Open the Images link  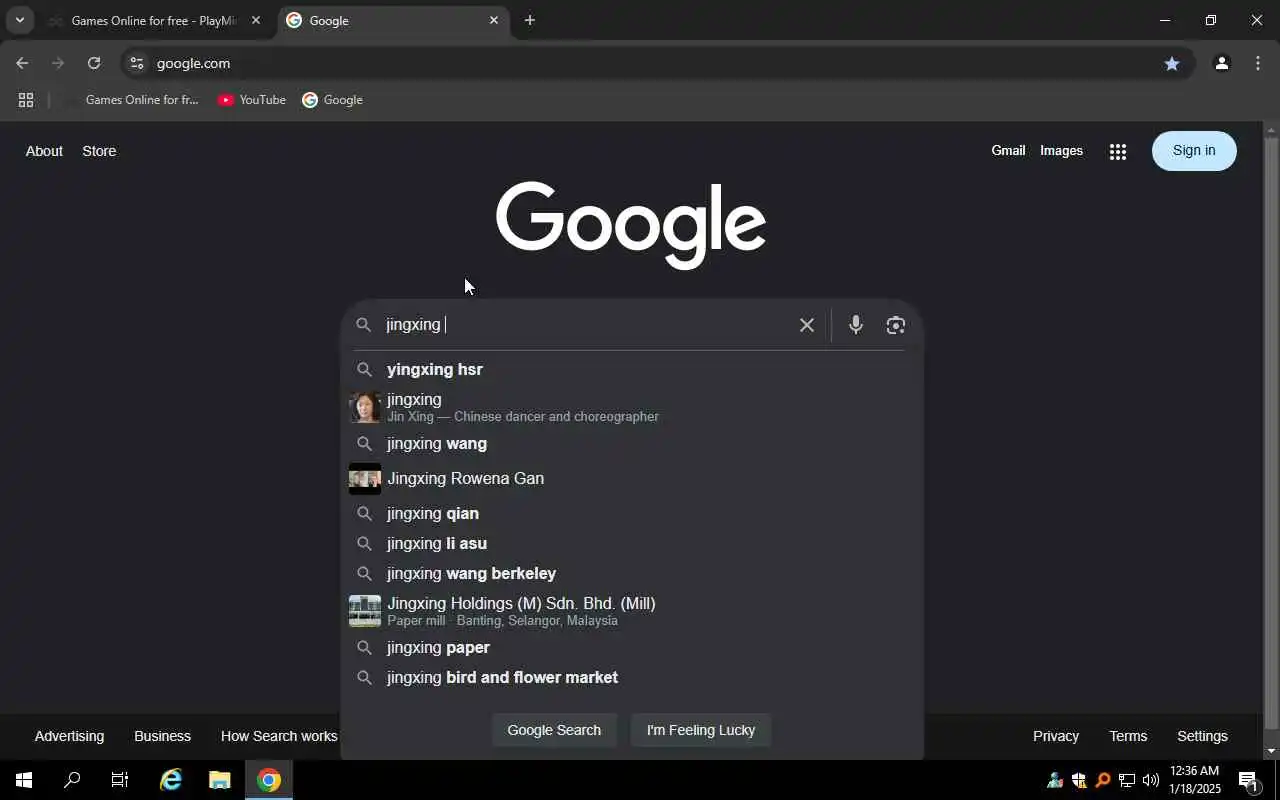(1061, 151)
